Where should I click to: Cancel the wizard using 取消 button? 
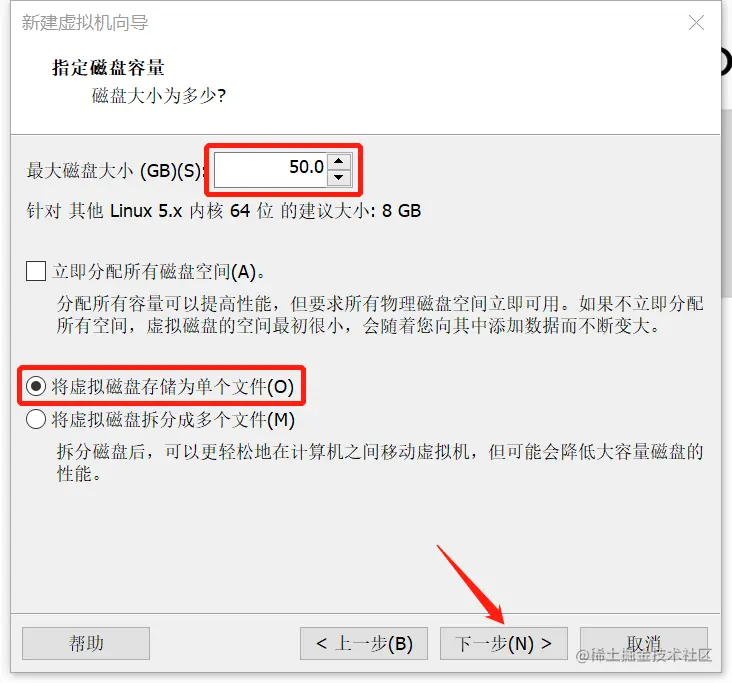[x=644, y=643]
